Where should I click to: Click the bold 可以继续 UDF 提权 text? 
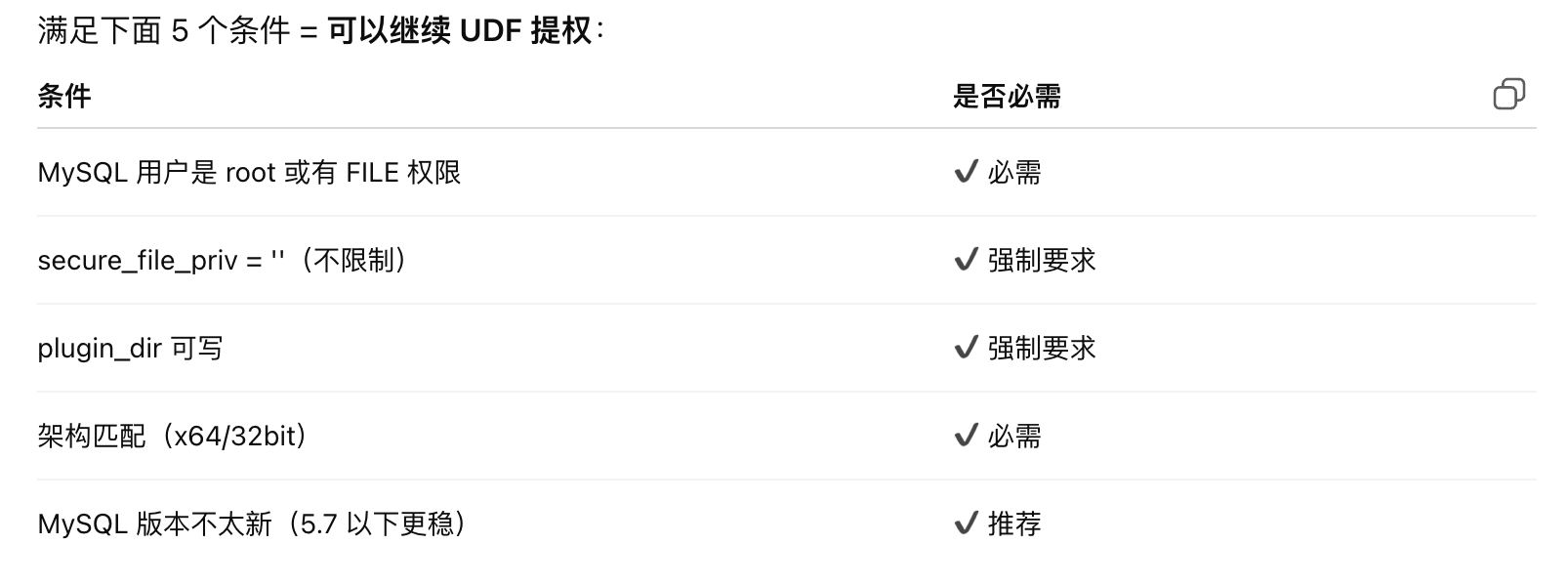tap(460, 31)
